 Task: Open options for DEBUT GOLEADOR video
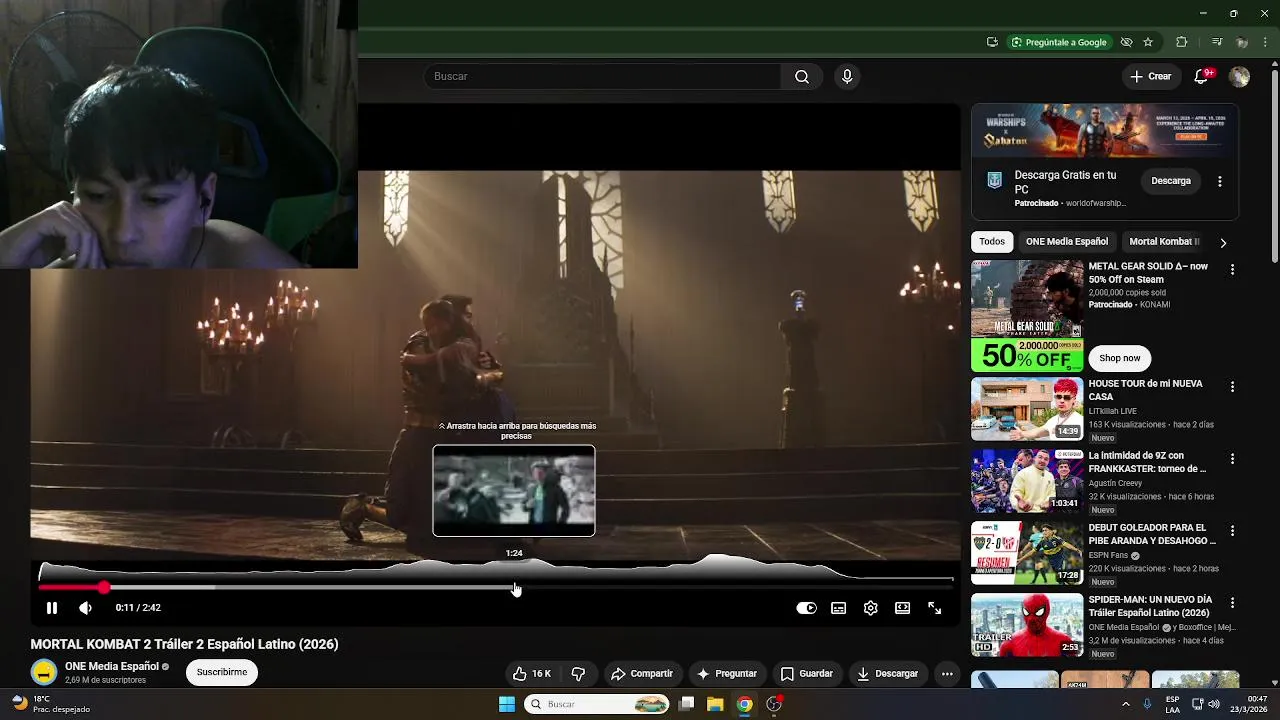pyautogui.click(x=1232, y=531)
